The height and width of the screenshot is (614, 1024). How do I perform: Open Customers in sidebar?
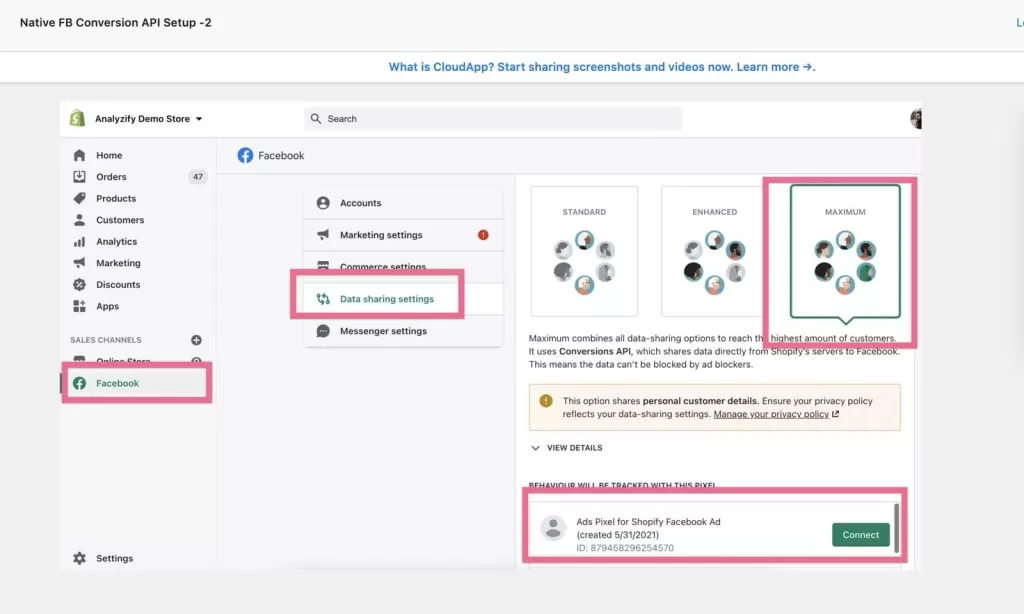tap(120, 220)
